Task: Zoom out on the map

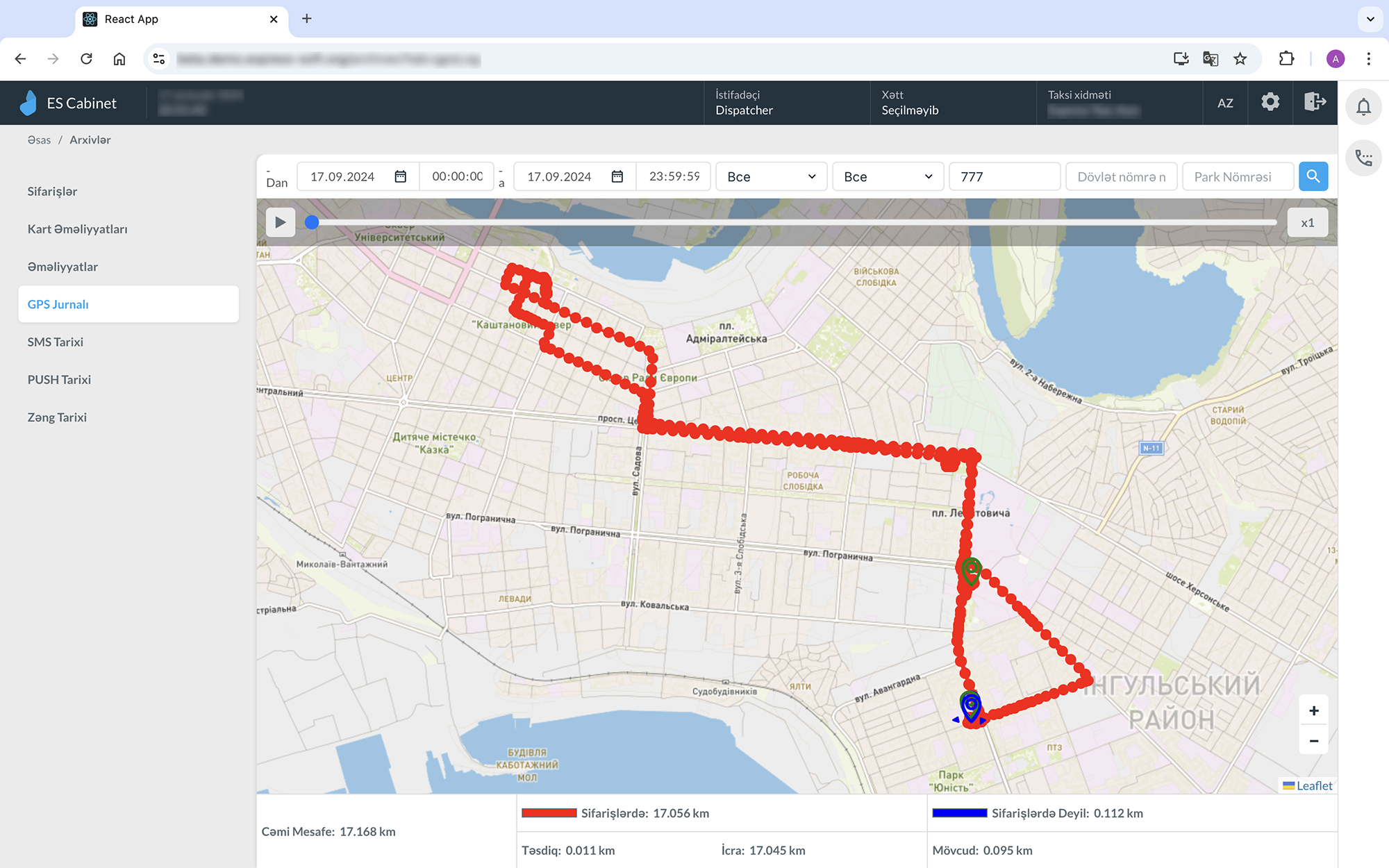Action: click(1313, 740)
